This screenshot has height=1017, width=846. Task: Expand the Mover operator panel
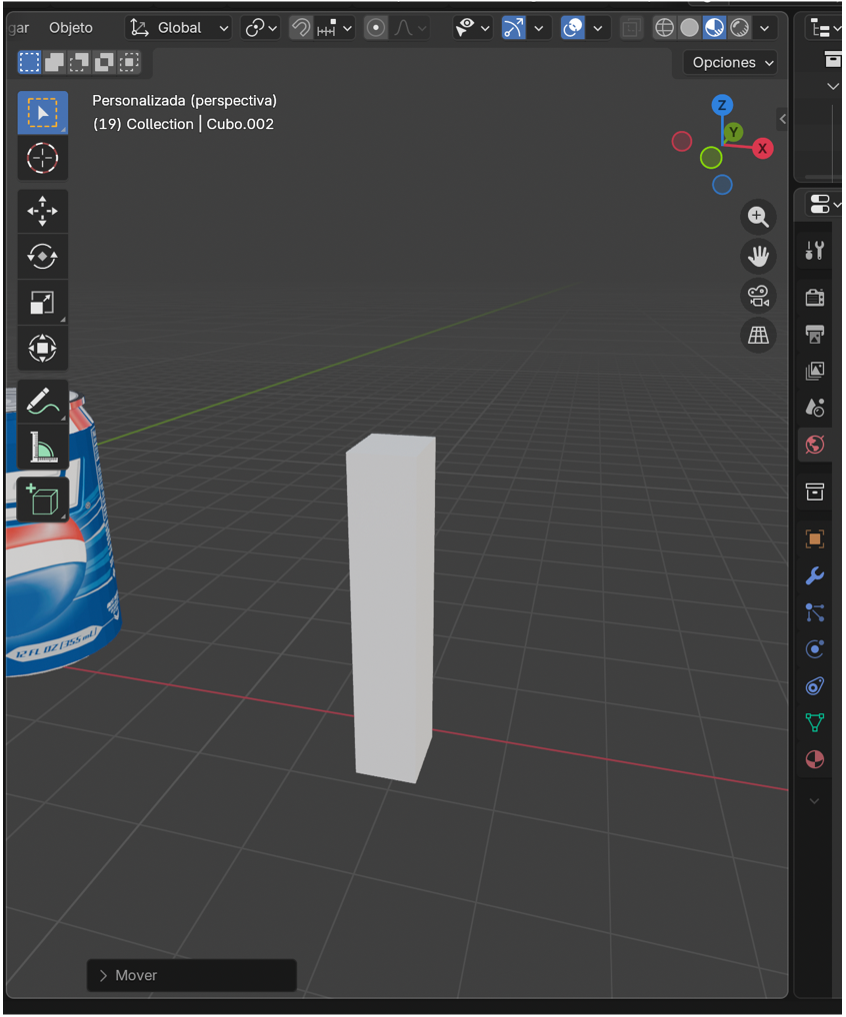pyautogui.click(x=104, y=975)
